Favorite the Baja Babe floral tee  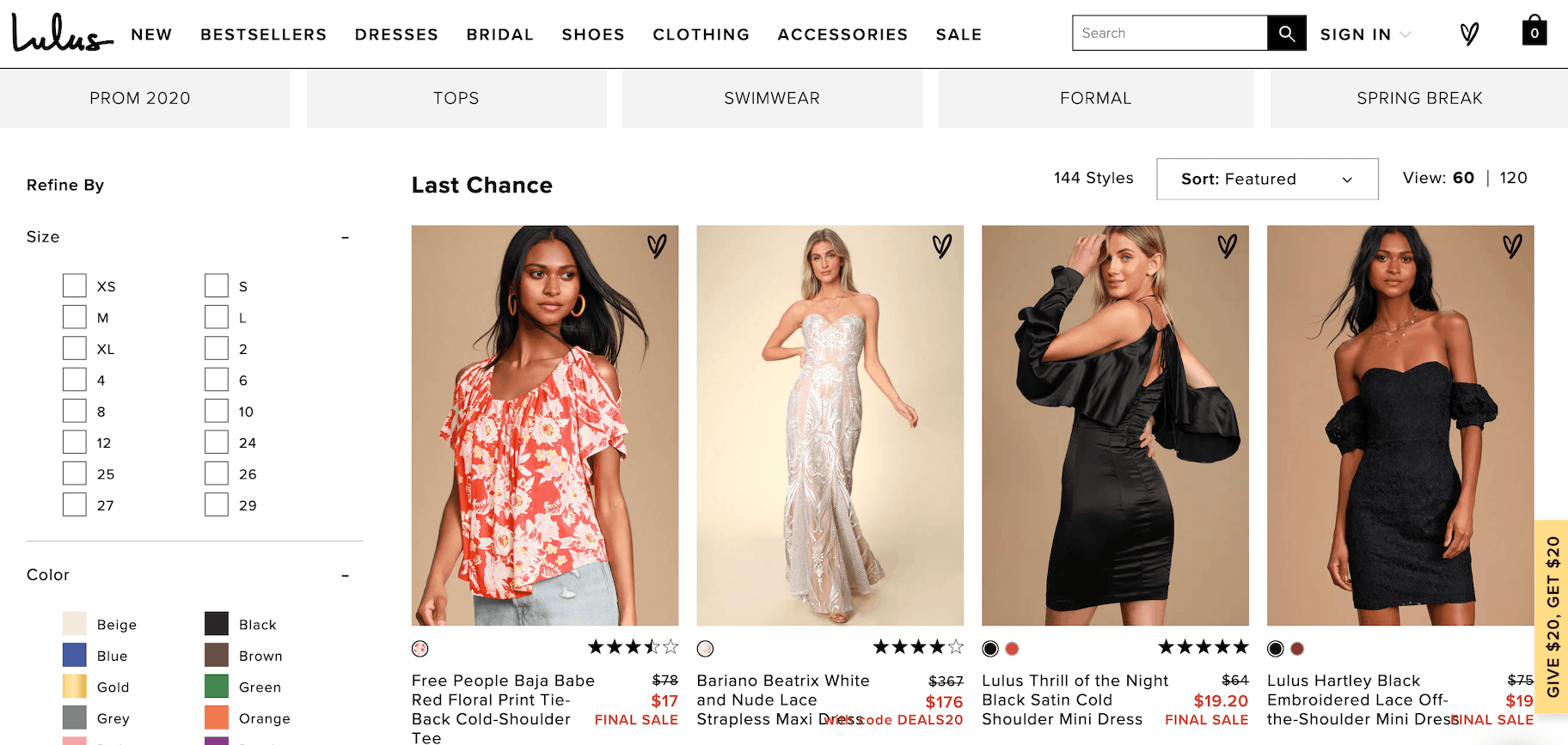tap(657, 247)
